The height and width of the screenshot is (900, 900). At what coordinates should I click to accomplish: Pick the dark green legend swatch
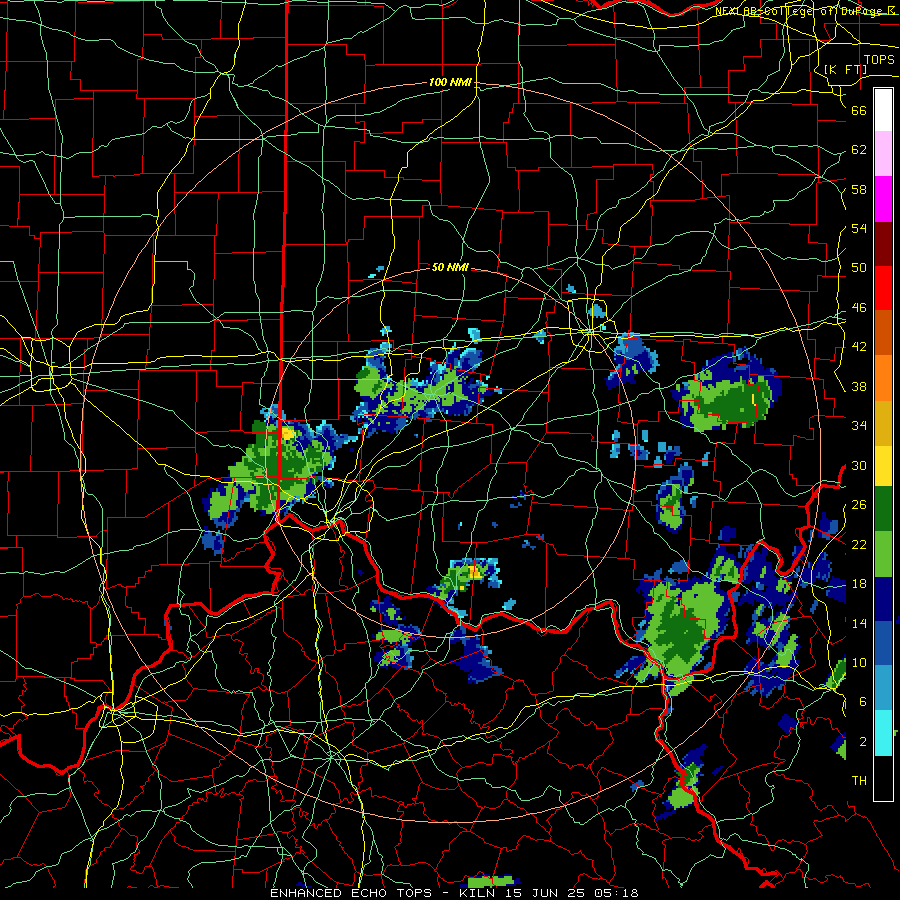tap(883, 509)
